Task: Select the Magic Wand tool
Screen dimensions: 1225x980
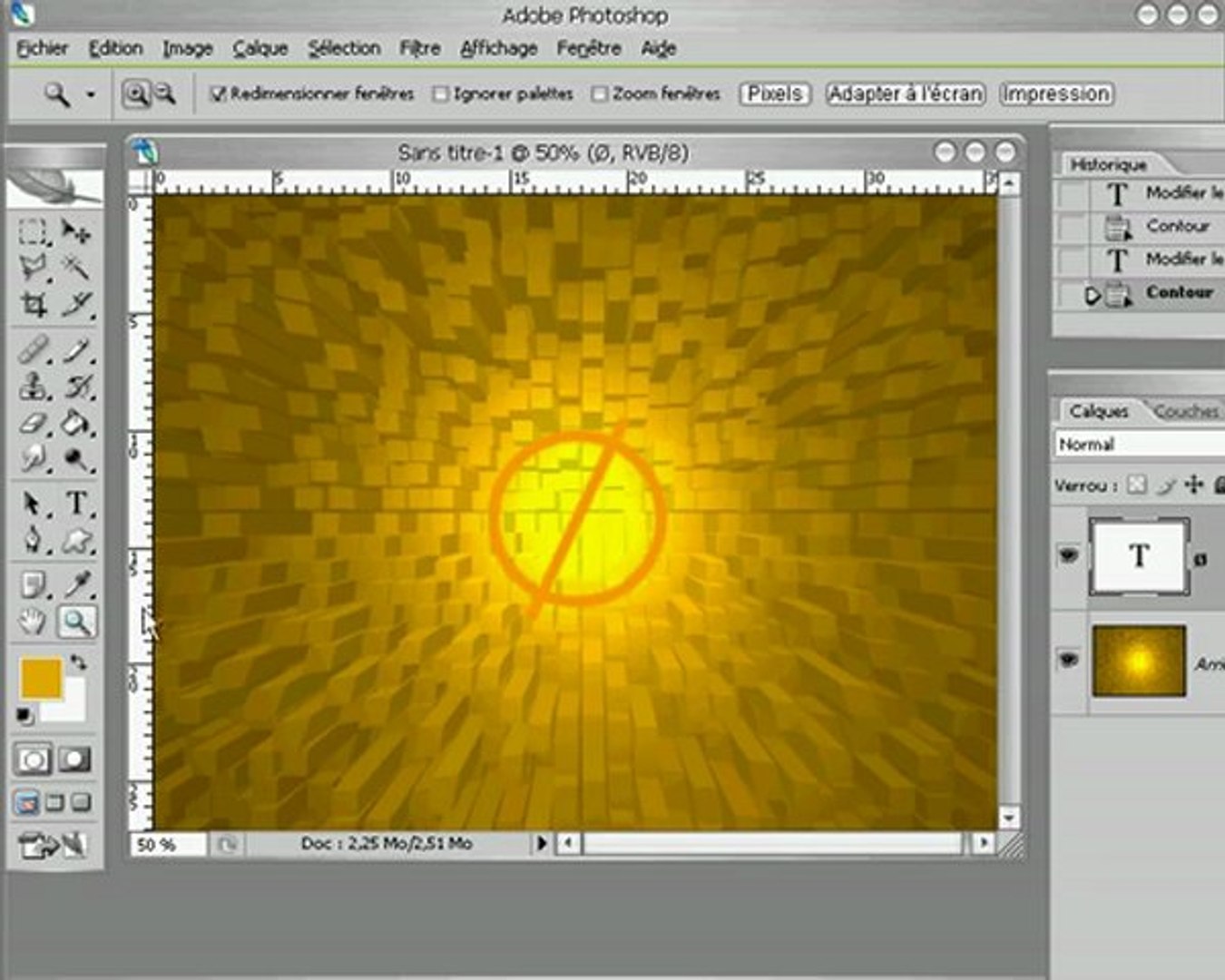Action: point(76,268)
